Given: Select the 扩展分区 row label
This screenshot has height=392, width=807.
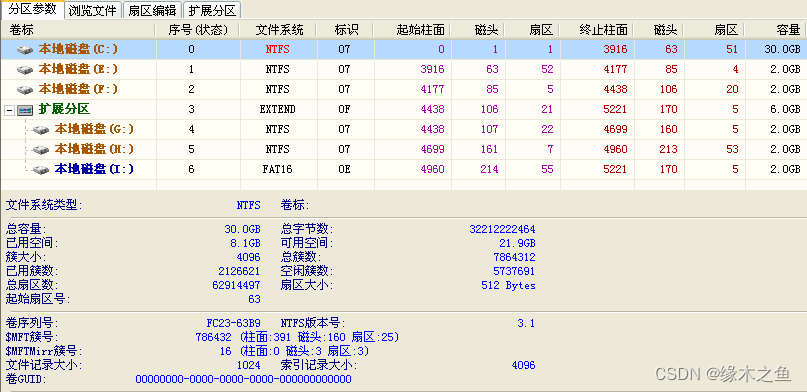Looking at the screenshot, I should pos(64,109).
